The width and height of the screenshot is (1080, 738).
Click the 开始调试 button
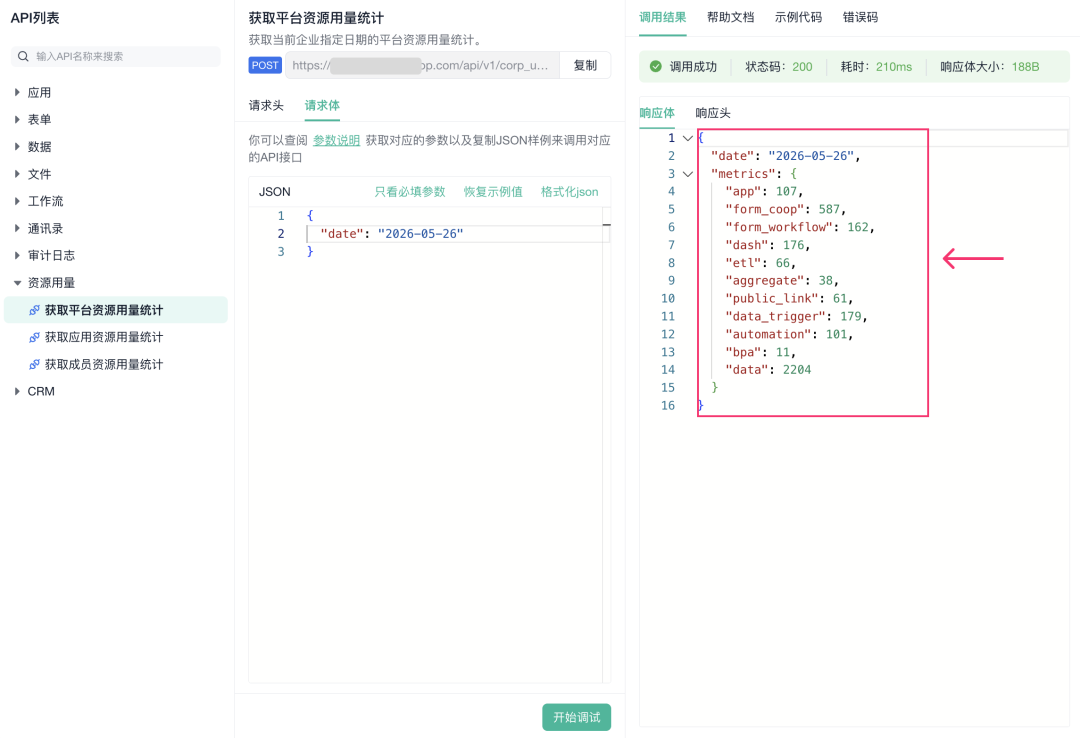577,717
